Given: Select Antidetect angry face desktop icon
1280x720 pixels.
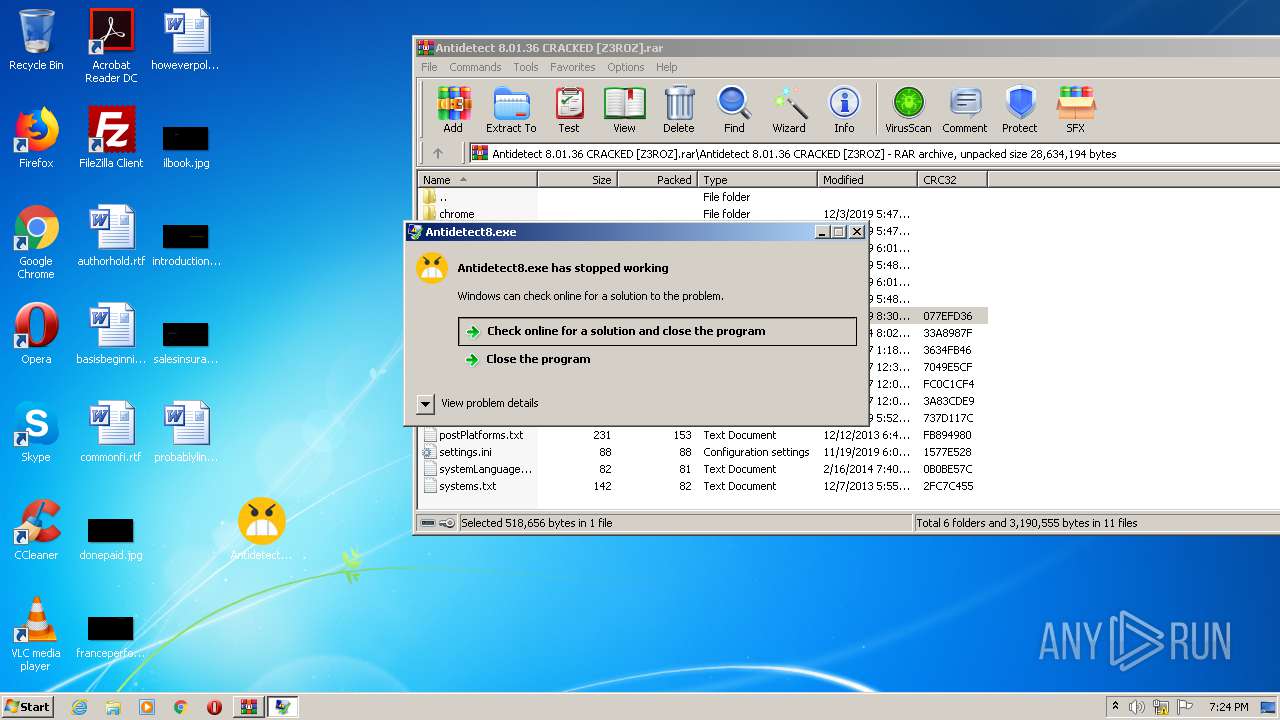Looking at the screenshot, I should pyautogui.click(x=262, y=530).
